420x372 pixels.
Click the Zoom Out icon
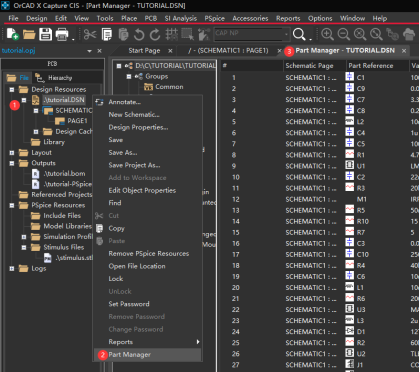point(344,34)
